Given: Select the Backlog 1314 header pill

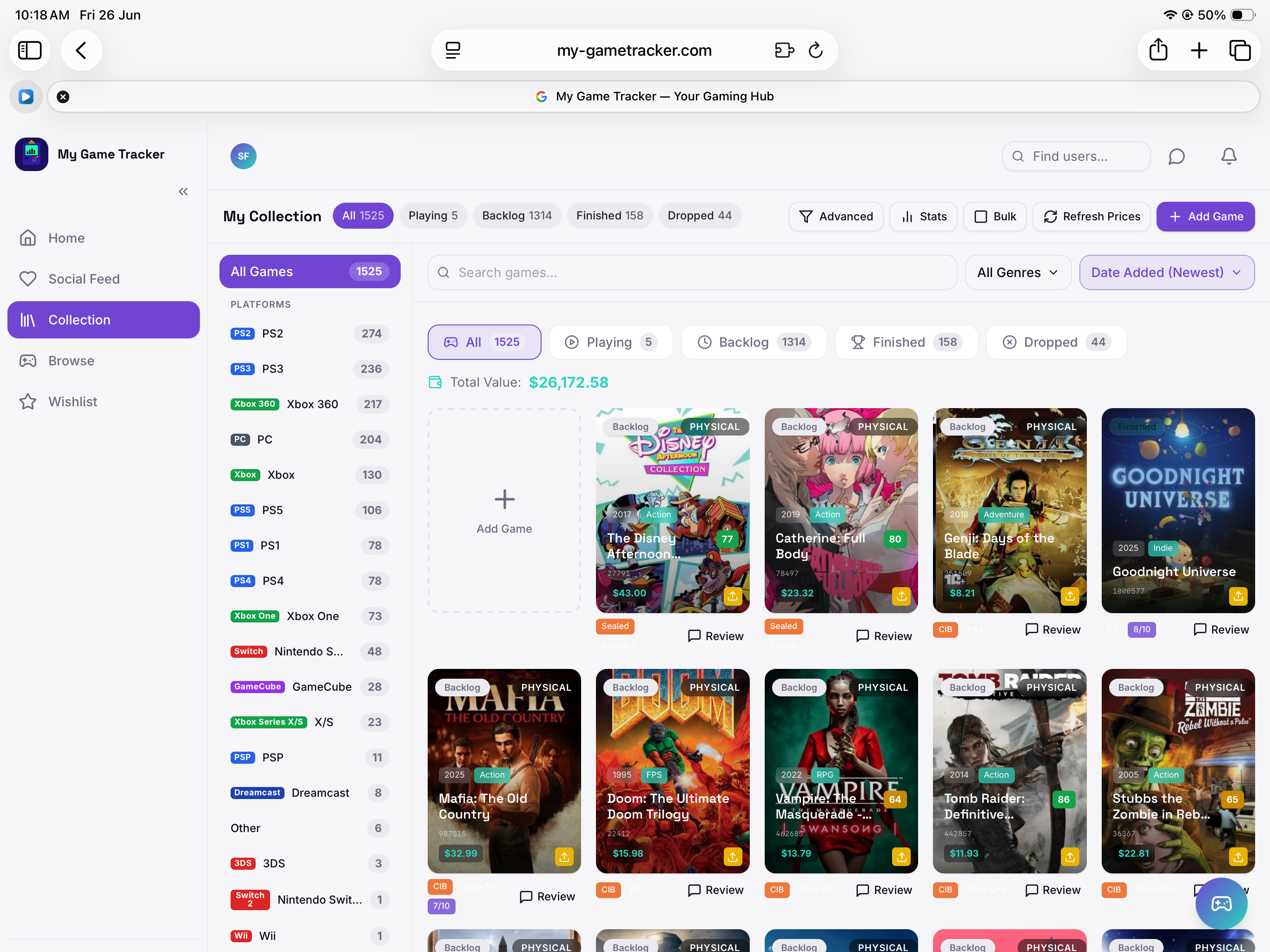Looking at the screenshot, I should pos(517,215).
